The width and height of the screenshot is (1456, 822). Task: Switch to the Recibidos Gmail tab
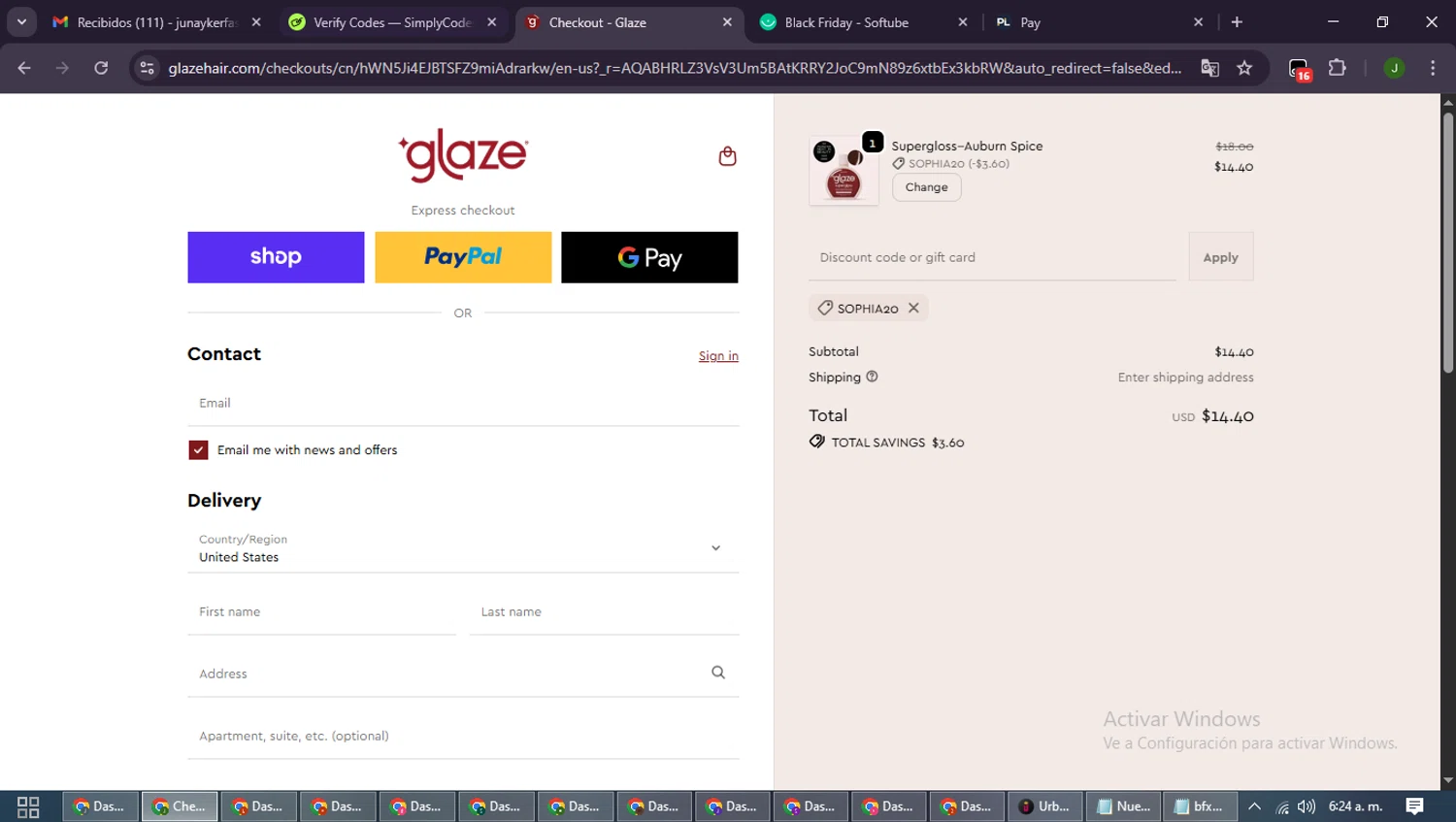[155, 22]
